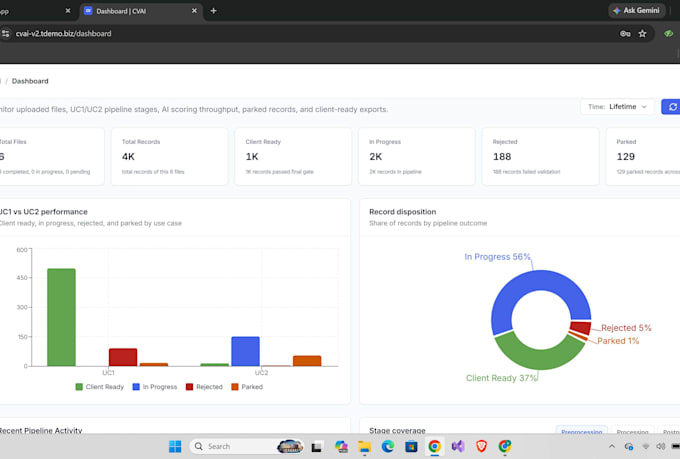Switch to Processing stage coverage tab
The height and width of the screenshot is (459, 680).
point(632,431)
